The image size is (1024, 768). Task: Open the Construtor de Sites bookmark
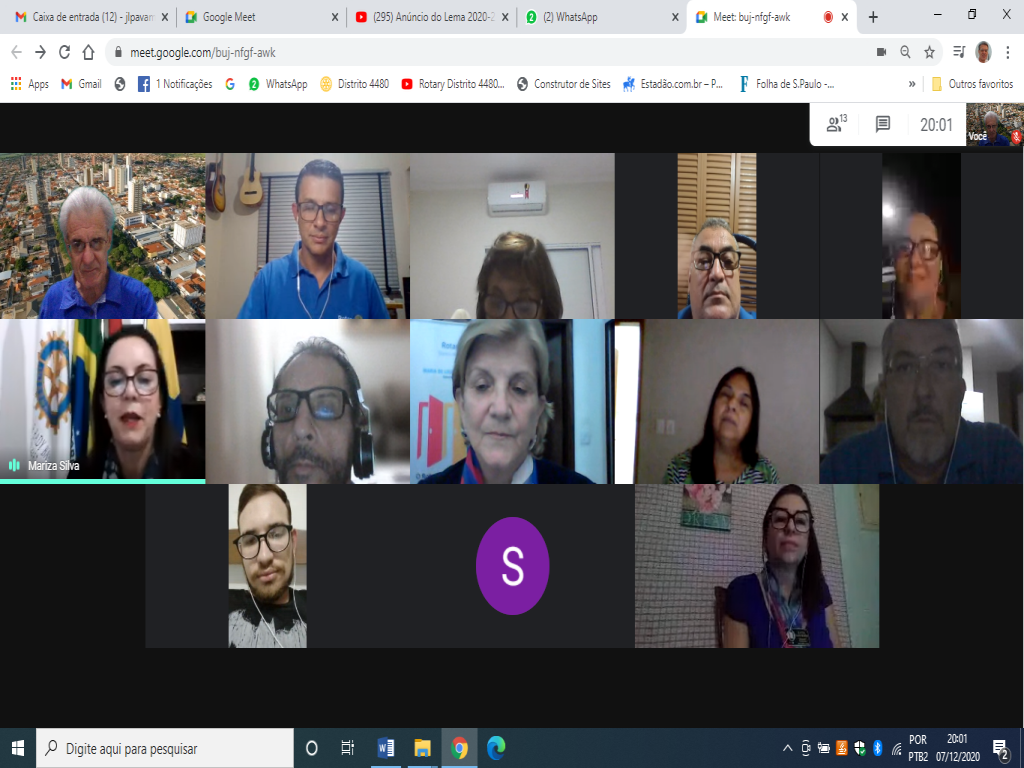tap(563, 84)
